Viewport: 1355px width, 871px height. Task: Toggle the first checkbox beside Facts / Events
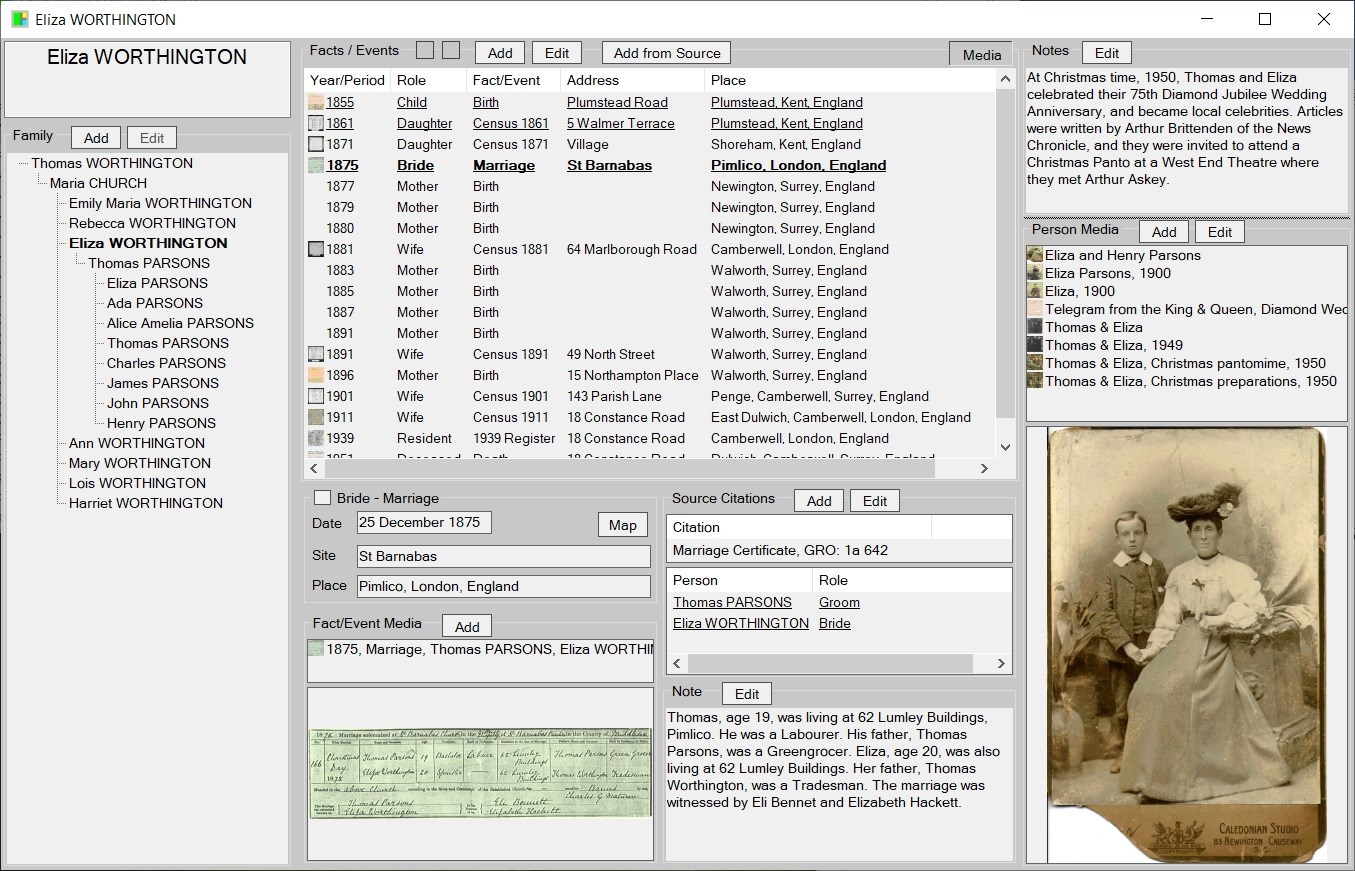(x=425, y=51)
